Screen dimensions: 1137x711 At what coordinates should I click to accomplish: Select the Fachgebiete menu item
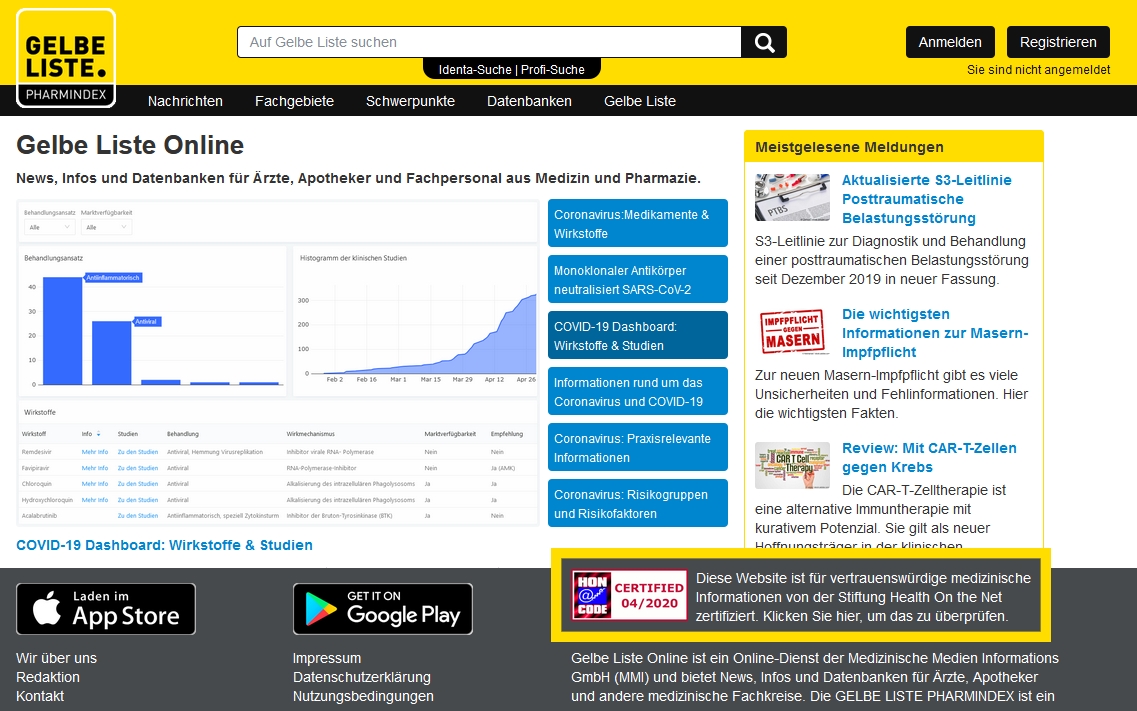pyautogui.click(x=294, y=101)
